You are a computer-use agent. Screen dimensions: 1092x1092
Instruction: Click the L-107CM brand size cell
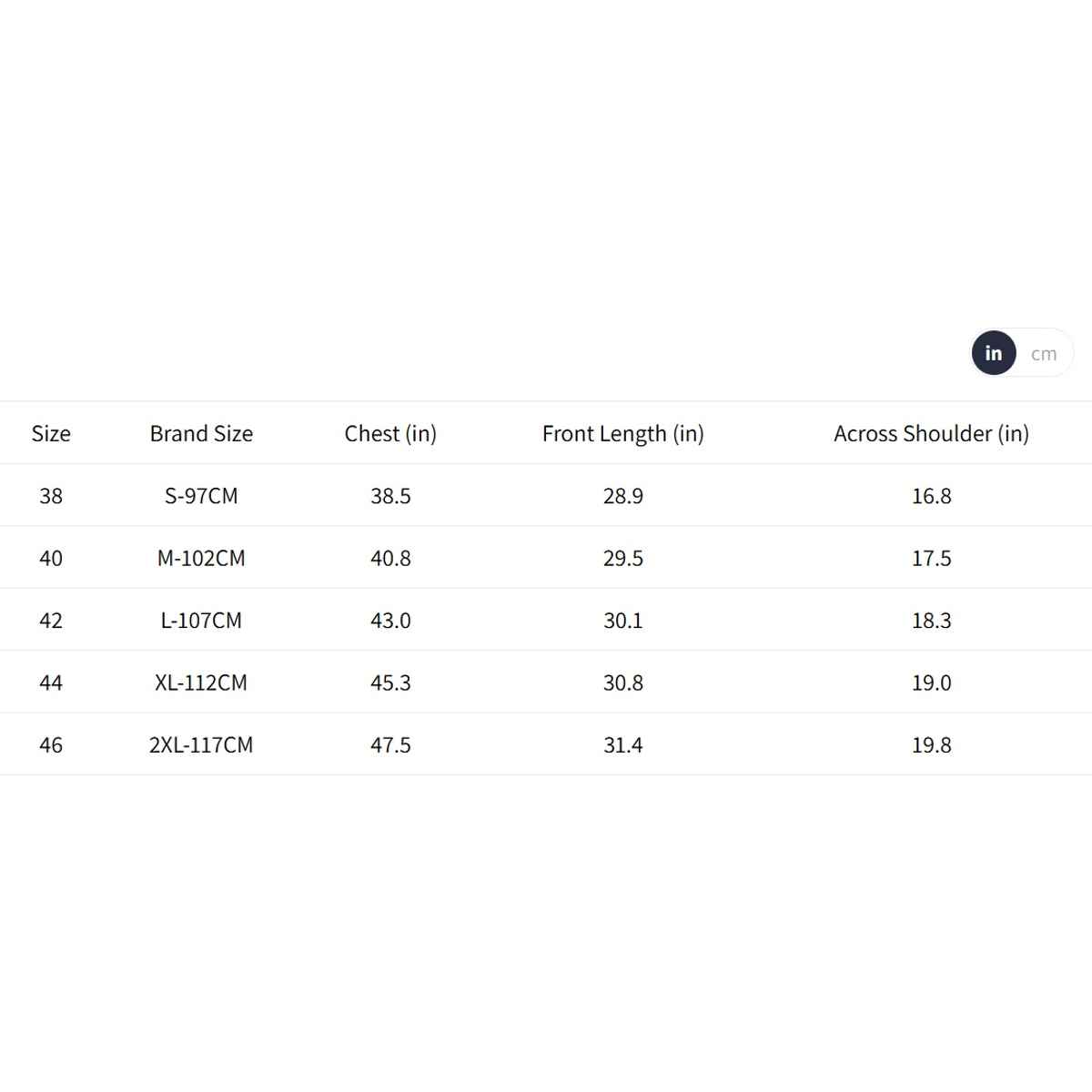coord(201,621)
